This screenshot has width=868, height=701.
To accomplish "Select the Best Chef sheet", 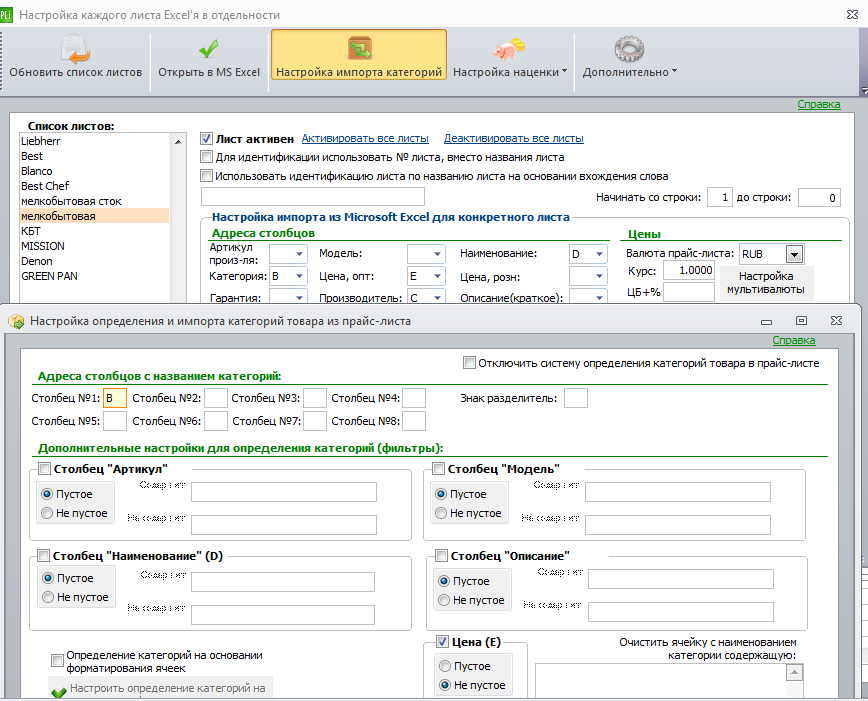I will (94, 186).
